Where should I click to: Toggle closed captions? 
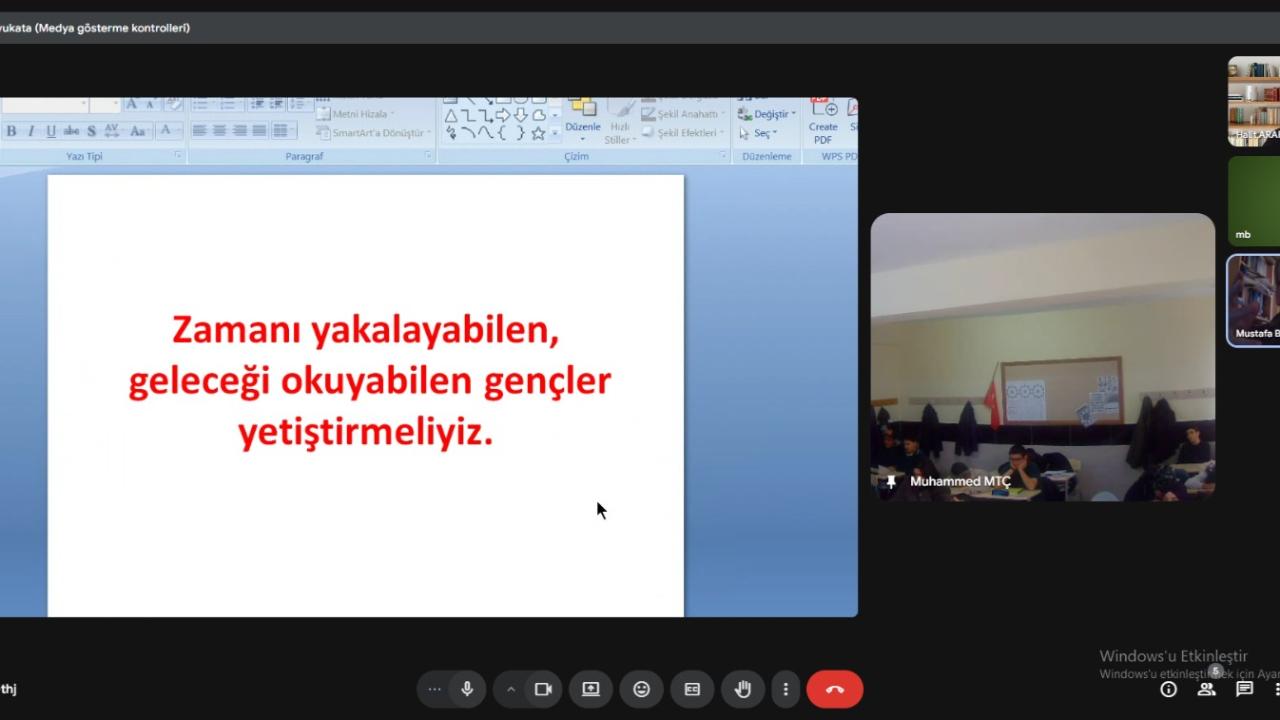[692, 689]
